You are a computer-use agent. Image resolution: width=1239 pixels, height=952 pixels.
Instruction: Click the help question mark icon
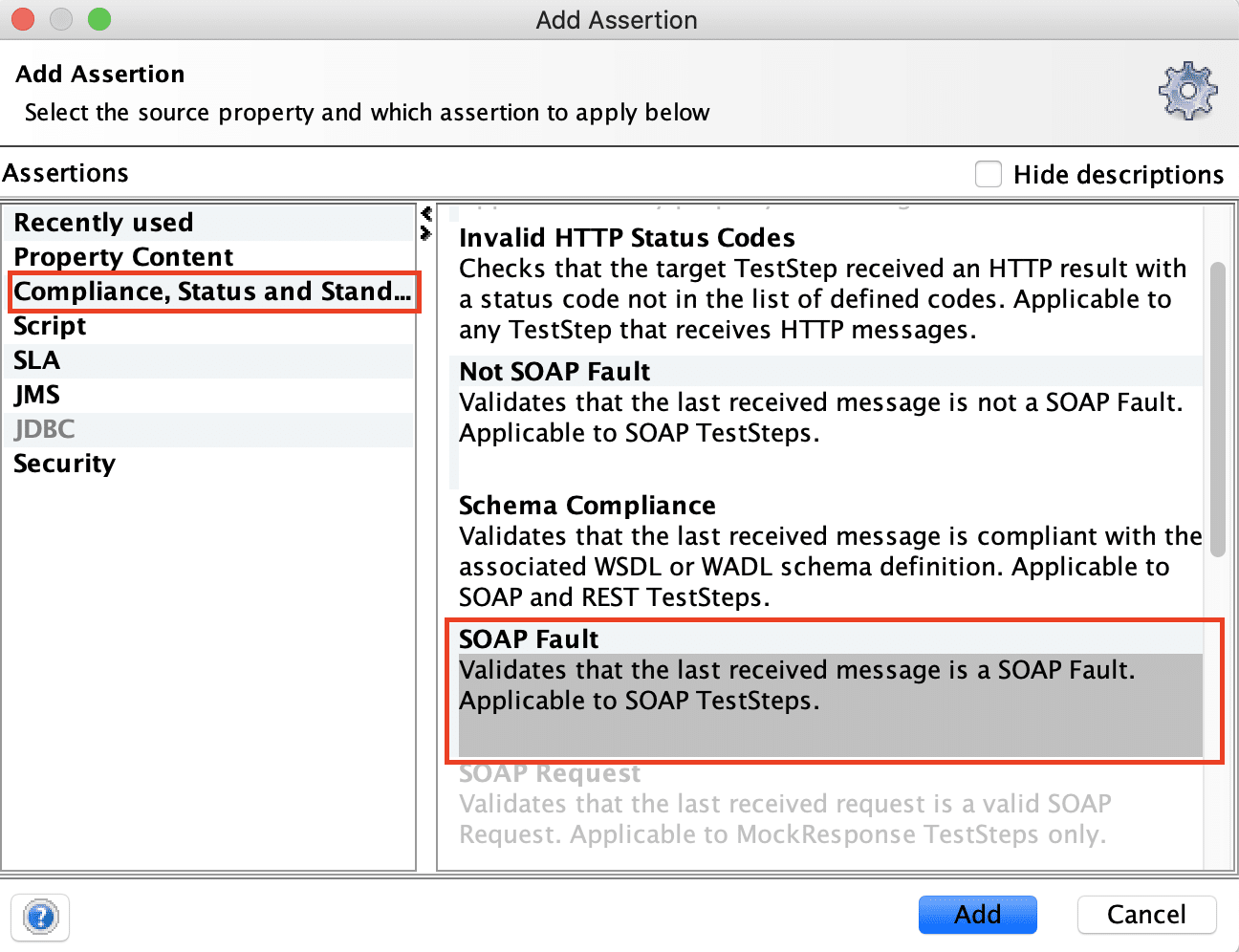pyautogui.click(x=40, y=918)
